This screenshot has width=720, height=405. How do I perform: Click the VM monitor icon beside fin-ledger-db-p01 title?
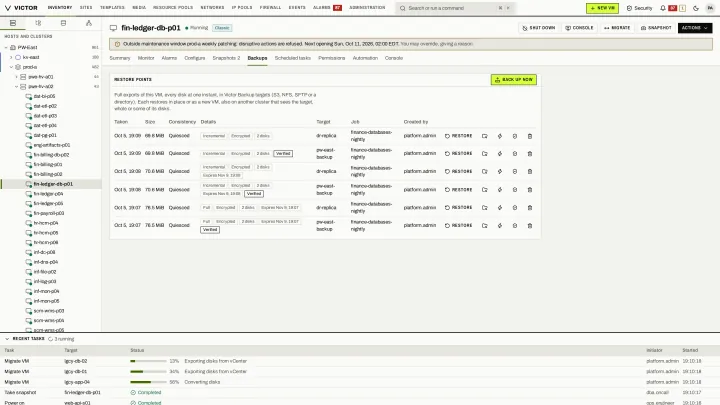[113, 28]
